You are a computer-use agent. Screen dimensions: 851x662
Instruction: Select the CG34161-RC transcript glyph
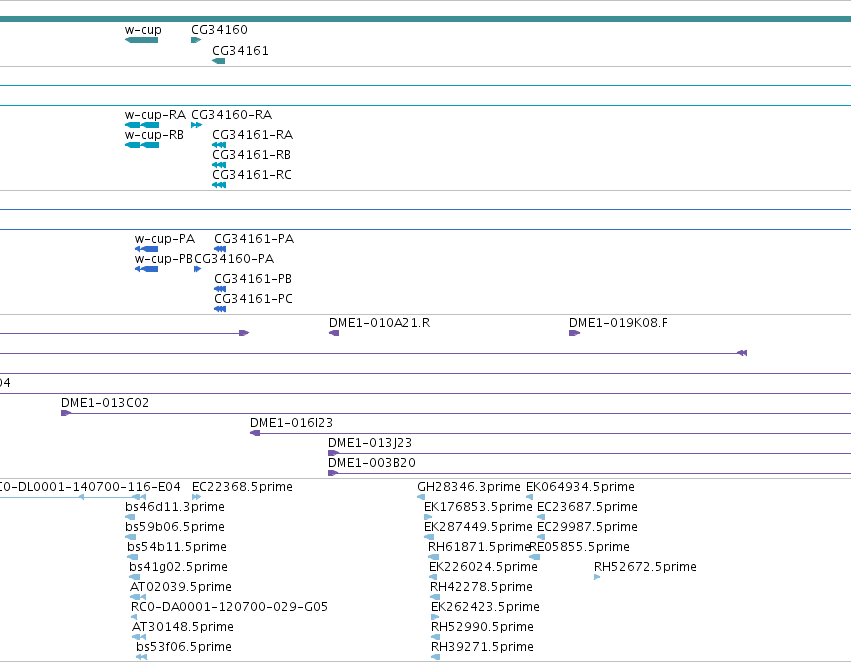pyautogui.click(x=219, y=186)
